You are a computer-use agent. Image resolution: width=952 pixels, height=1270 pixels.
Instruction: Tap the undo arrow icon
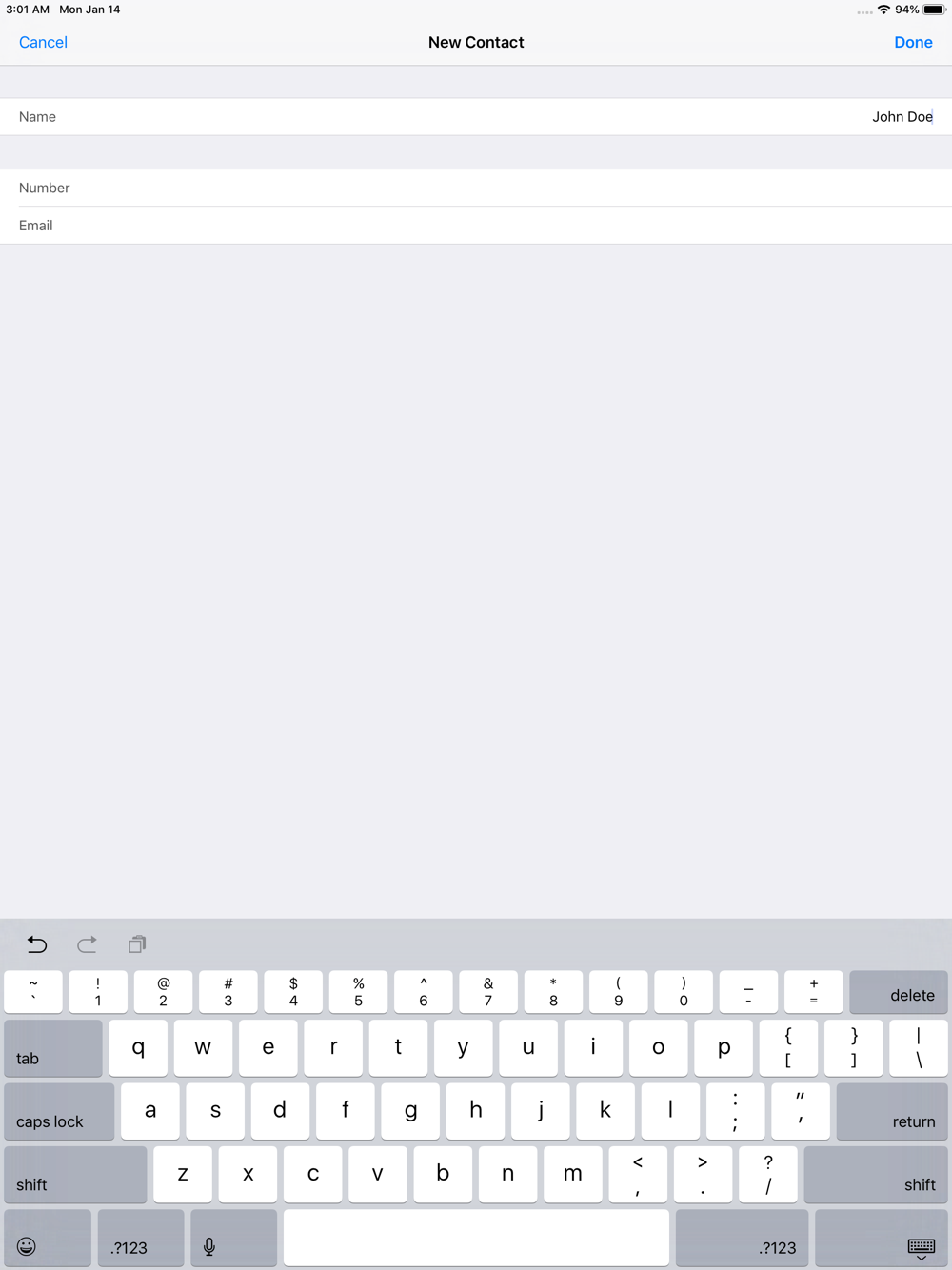click(x=37, y=944)
